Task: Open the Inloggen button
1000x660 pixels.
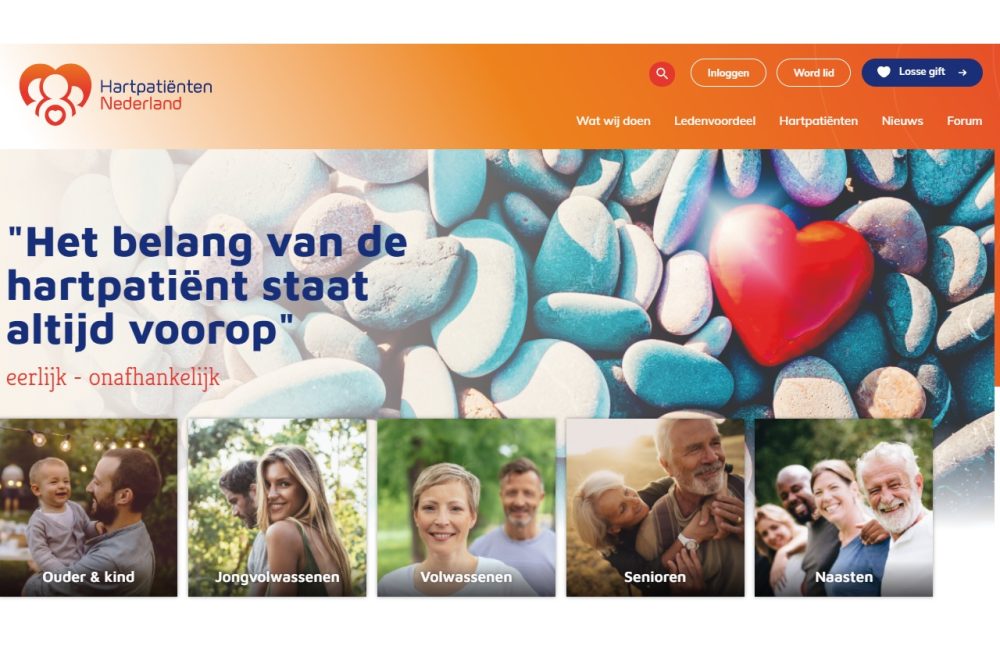Action: point(728,73)
